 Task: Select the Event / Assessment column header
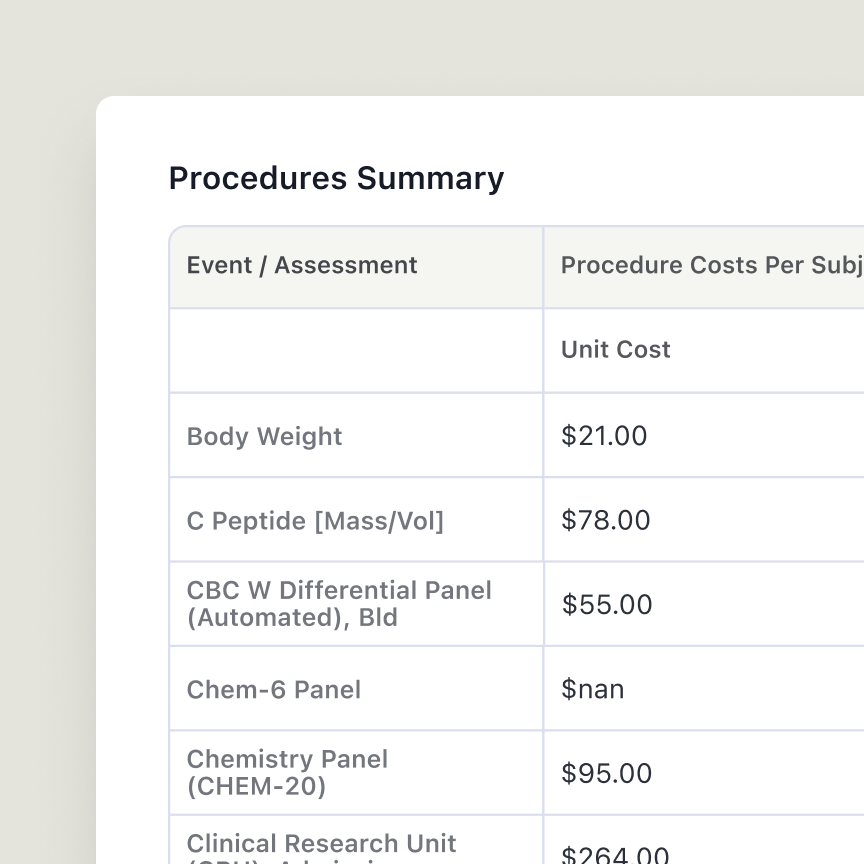(x=302, y=265)
